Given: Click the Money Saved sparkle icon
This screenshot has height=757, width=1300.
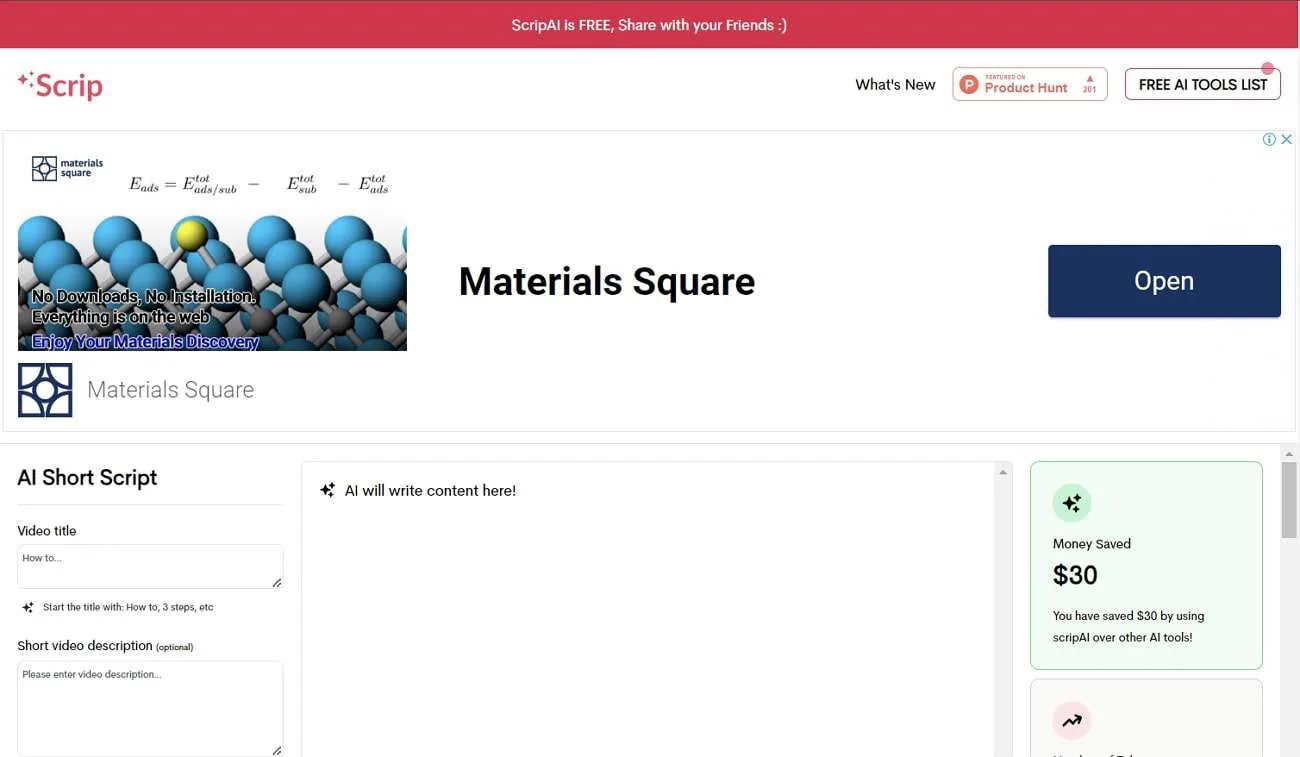Looking at the screenshot, I should pyautogui.click(x=1072, y=503).
